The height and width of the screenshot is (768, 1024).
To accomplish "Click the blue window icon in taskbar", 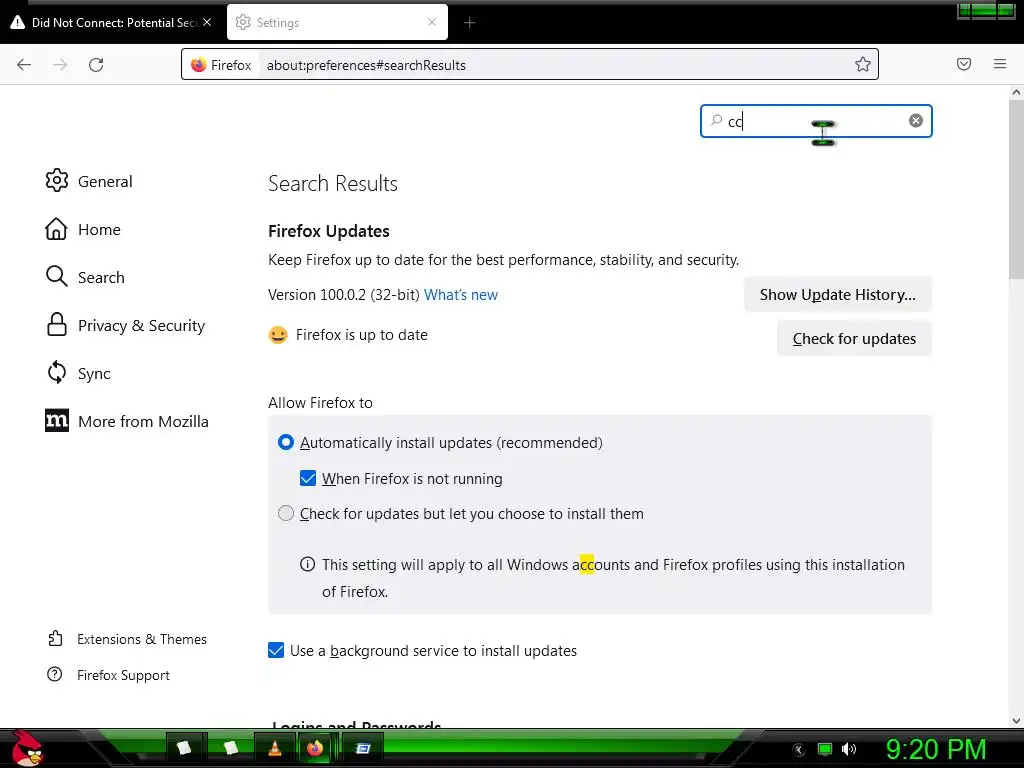I will [363, 748].
